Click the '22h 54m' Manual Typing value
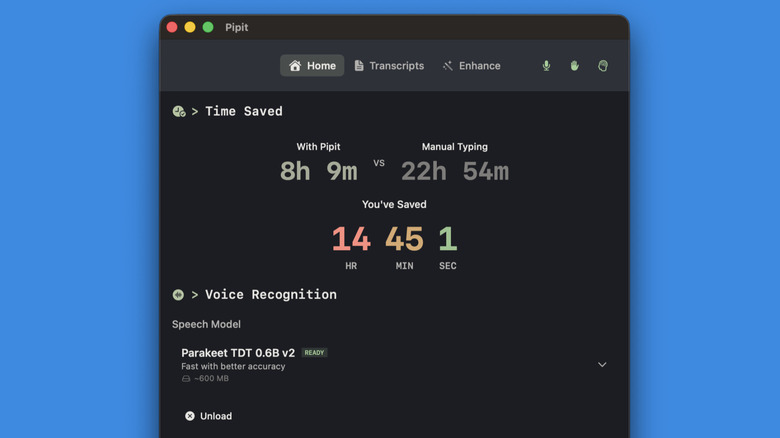Viewport: 780px width, 438px height. pos(455,171)
